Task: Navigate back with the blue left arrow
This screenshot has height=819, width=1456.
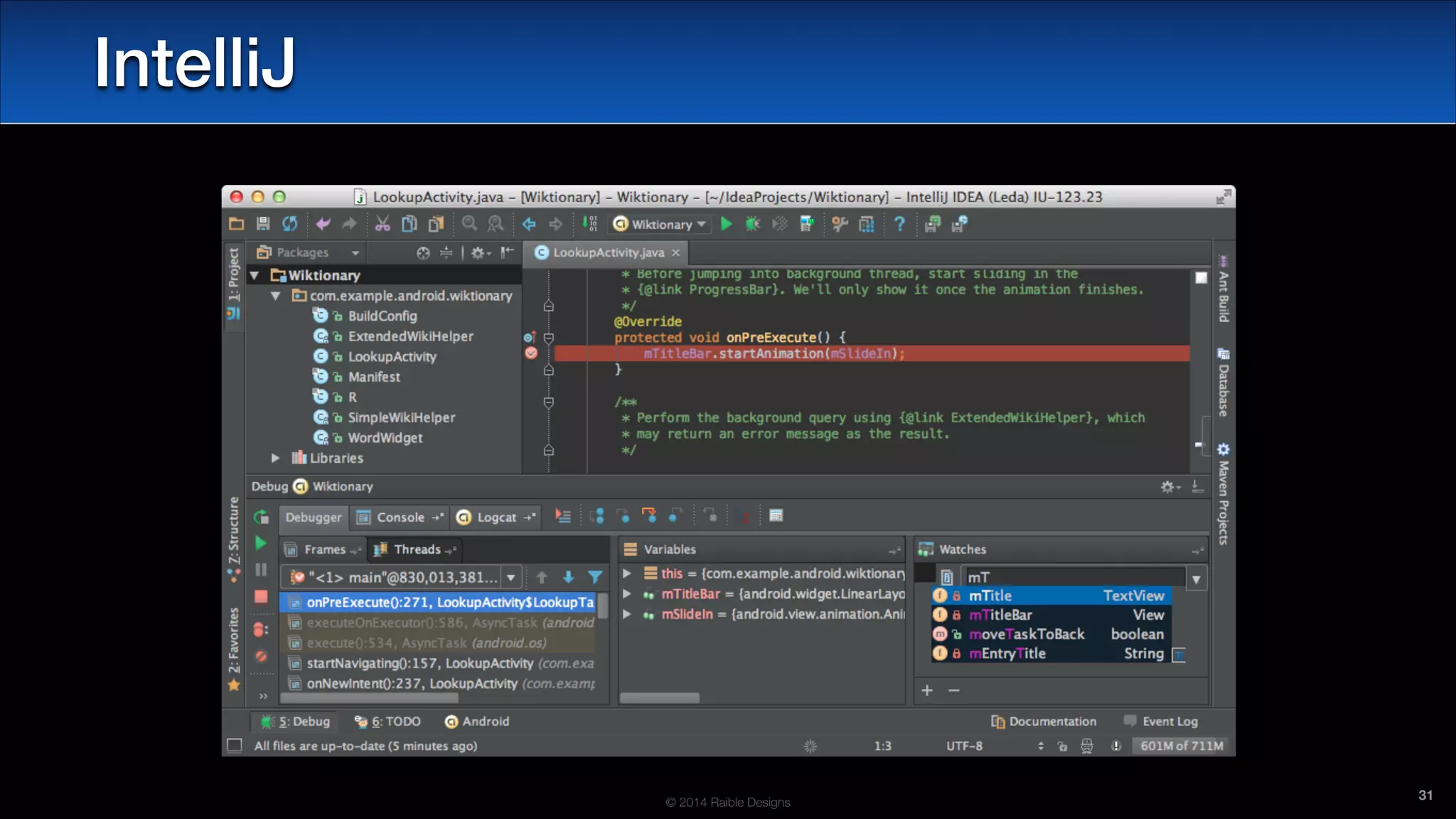Action: coord(529,225)
